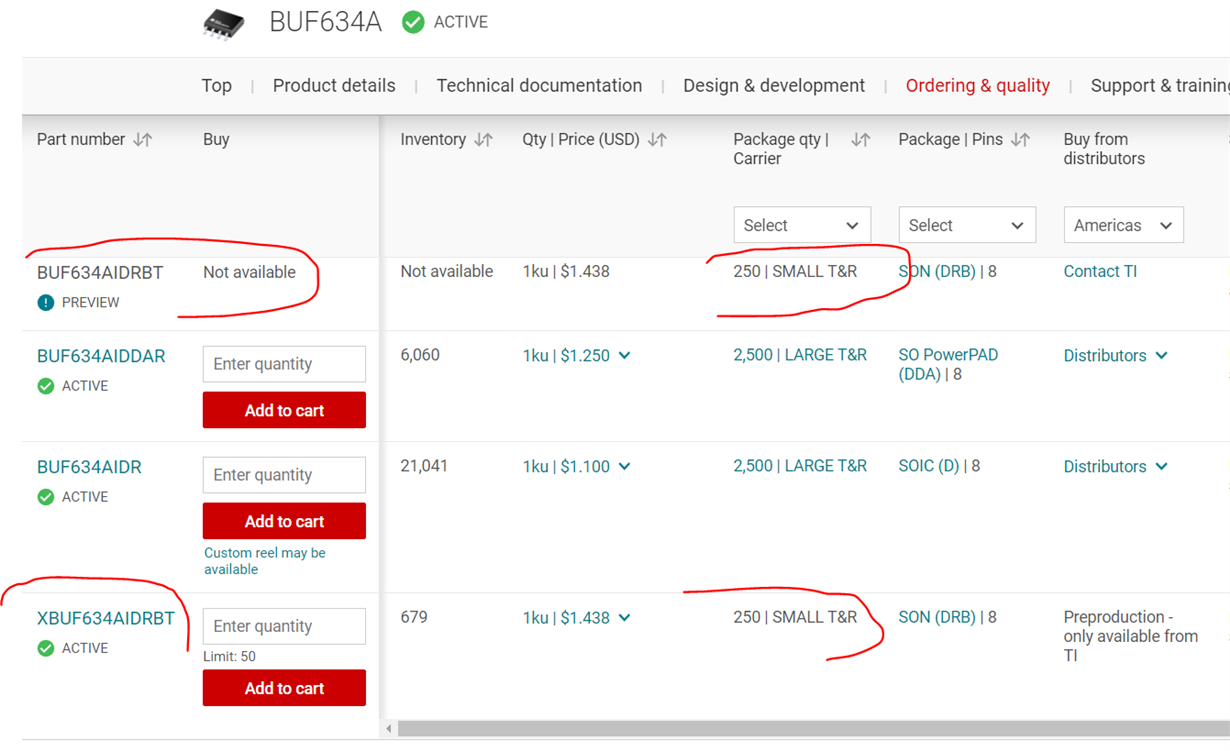Go to the Top section tab
The height and width of the screenshot is (751, 1230).
pyautogui.click(x=216, y=86)
